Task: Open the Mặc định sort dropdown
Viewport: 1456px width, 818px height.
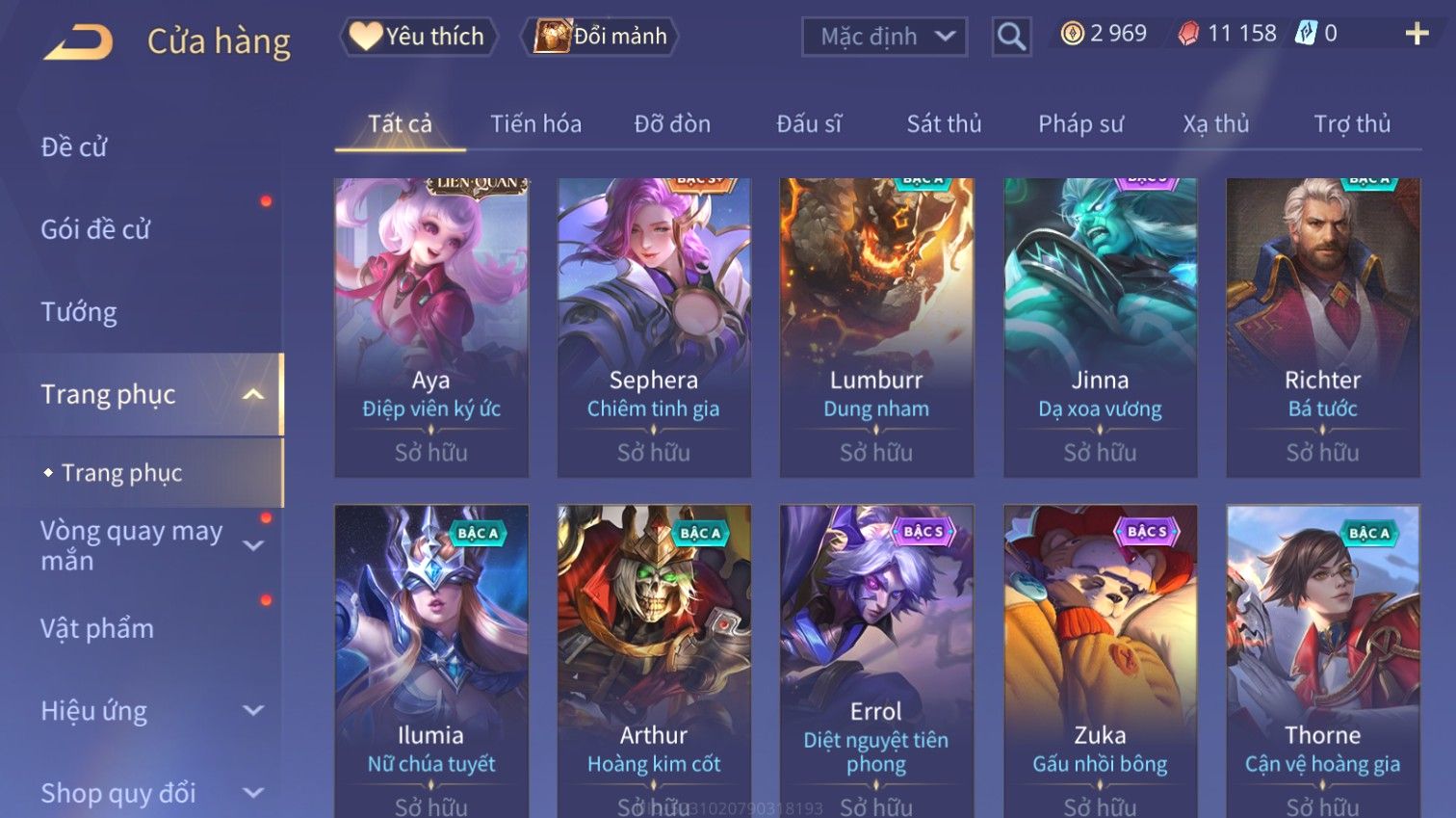Action: pos(883,37)
